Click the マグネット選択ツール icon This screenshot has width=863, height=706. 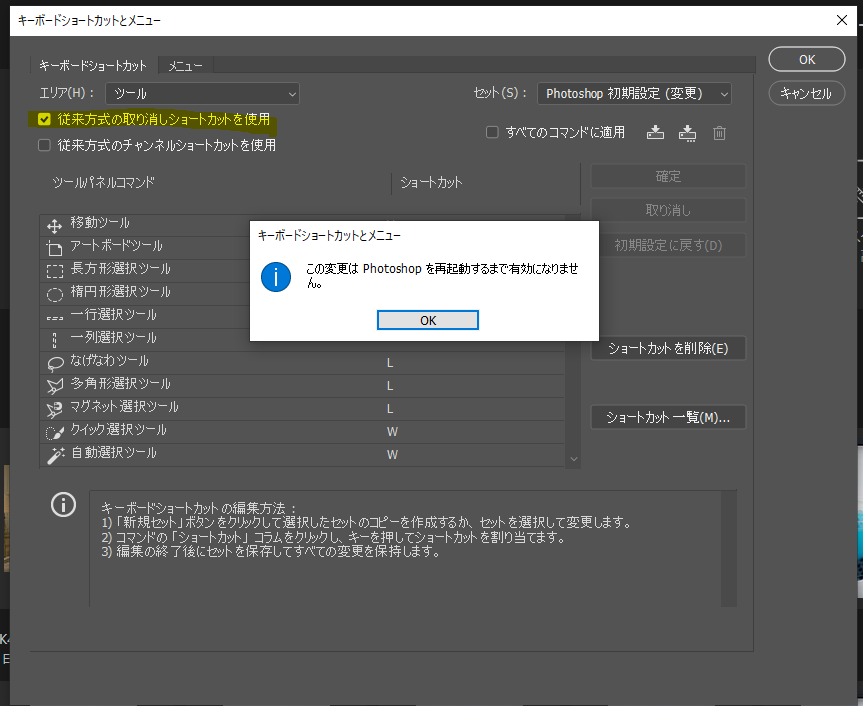point(57,408)
